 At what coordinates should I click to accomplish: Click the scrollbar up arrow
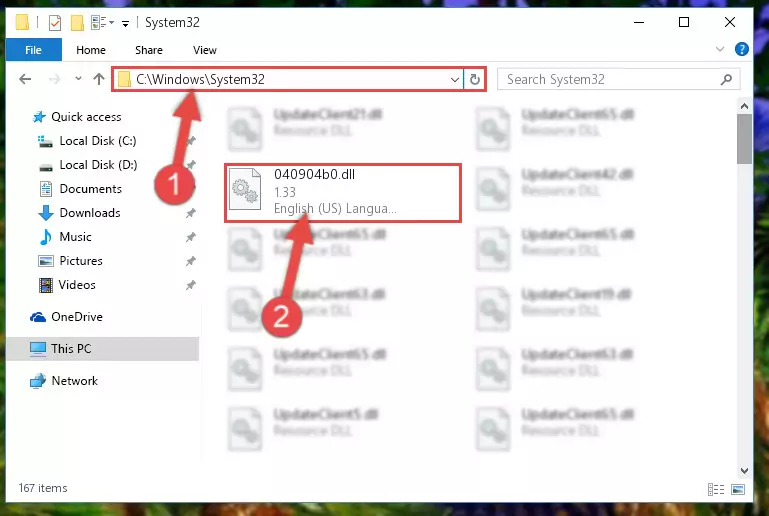(x=744, y=106)
